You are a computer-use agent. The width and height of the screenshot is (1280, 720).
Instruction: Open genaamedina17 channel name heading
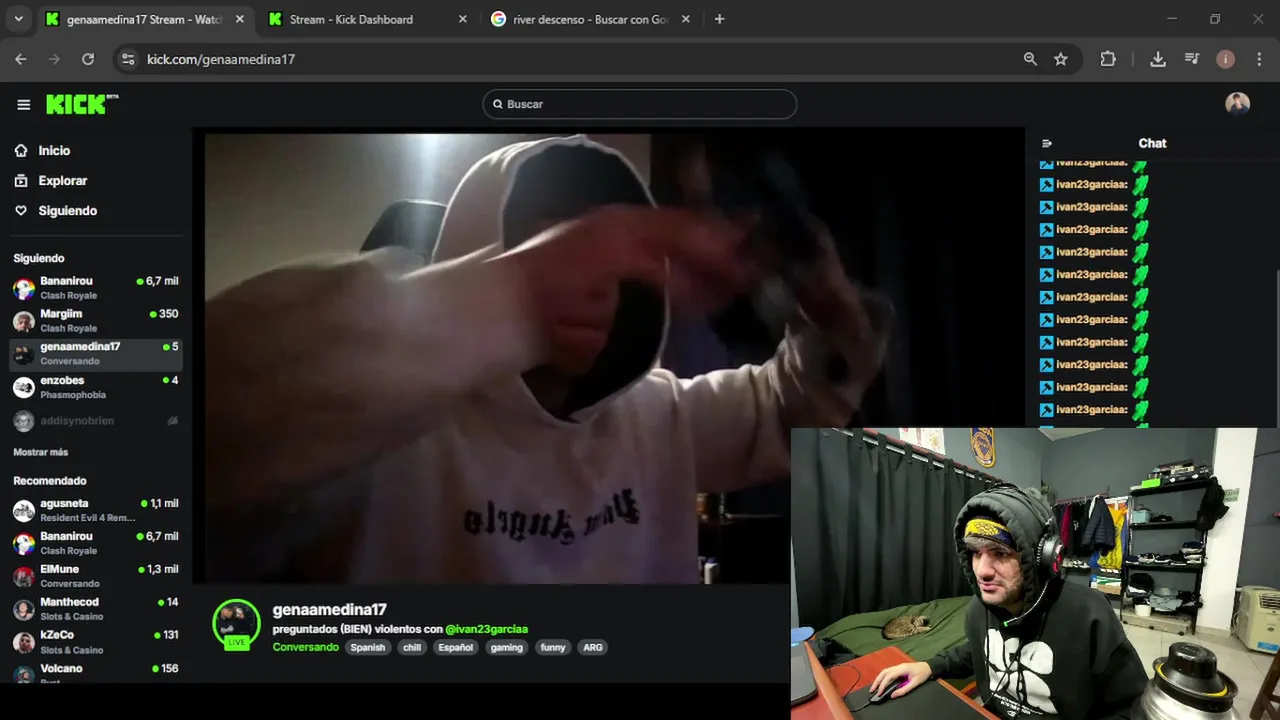pos(330,609)
